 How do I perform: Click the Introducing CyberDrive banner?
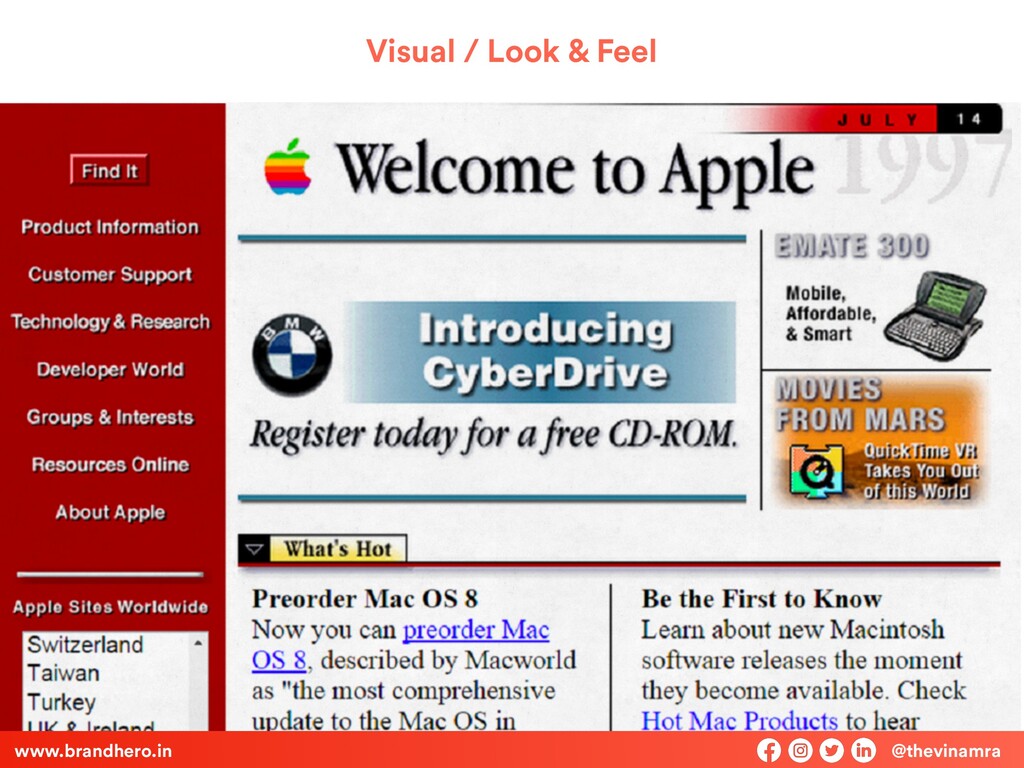540,352
